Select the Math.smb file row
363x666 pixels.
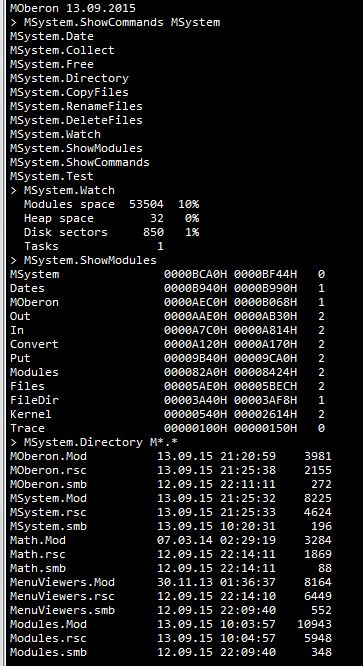(171, 569)
